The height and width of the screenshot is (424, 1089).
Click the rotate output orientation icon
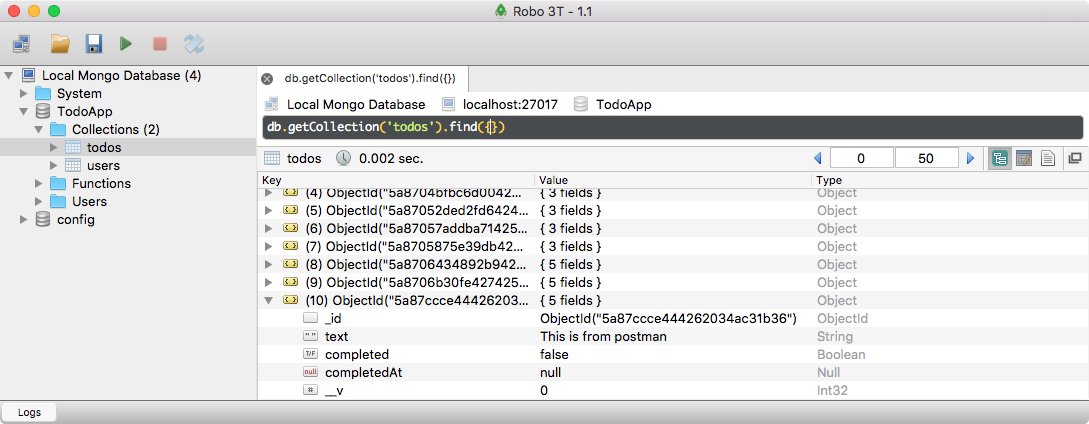pos(193,43)
